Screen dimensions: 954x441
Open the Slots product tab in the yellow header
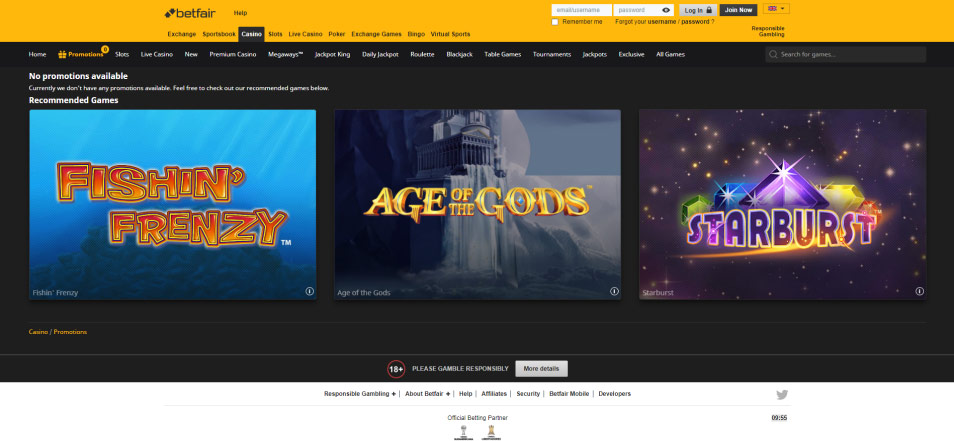276,34
